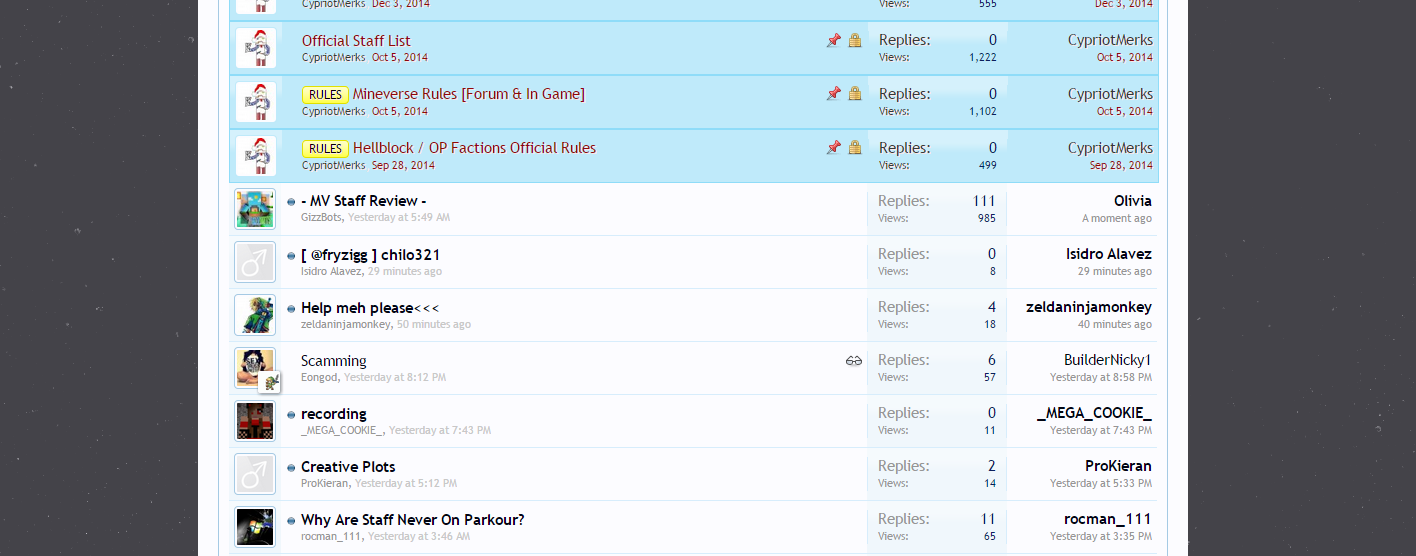Open the recording thread
Screen dimensions: 1416x556
click(x=334, y=414)
